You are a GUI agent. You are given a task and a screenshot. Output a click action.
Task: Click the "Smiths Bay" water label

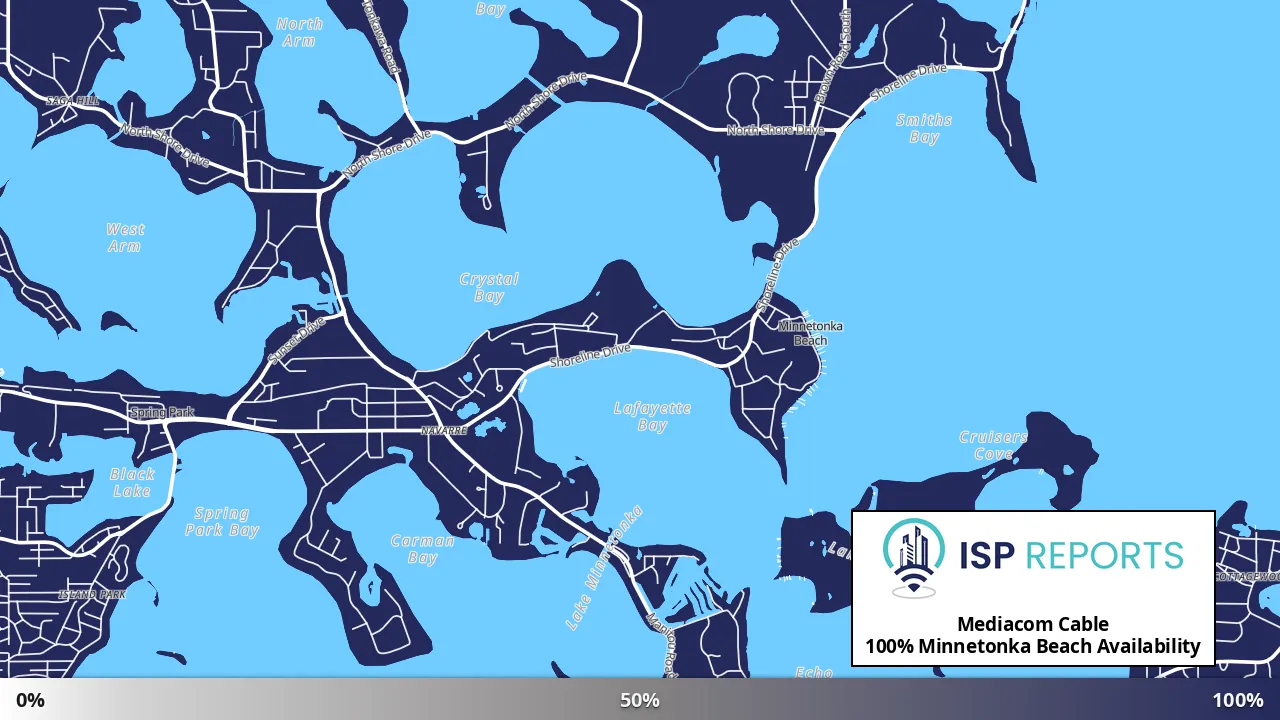pos(924,129)
